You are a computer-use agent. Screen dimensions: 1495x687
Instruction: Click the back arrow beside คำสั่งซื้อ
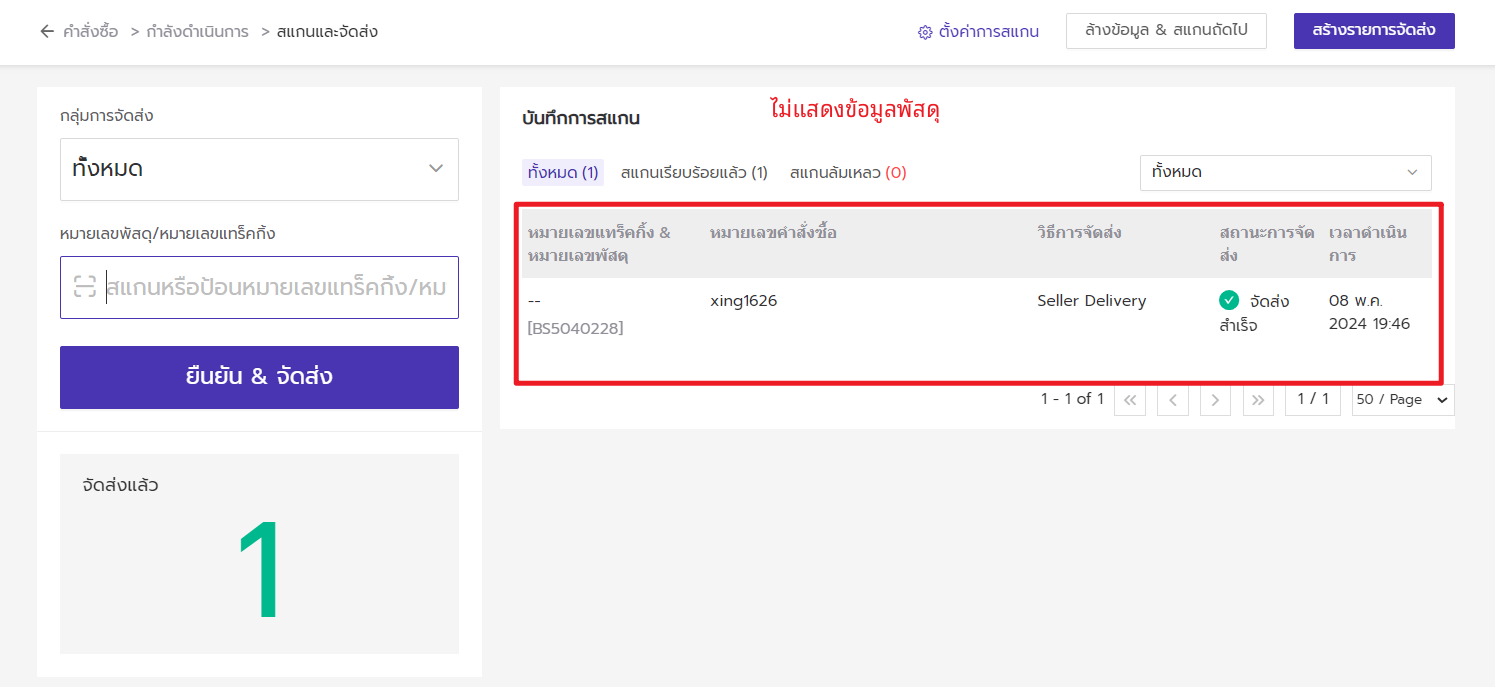click(x=47, y=32)
